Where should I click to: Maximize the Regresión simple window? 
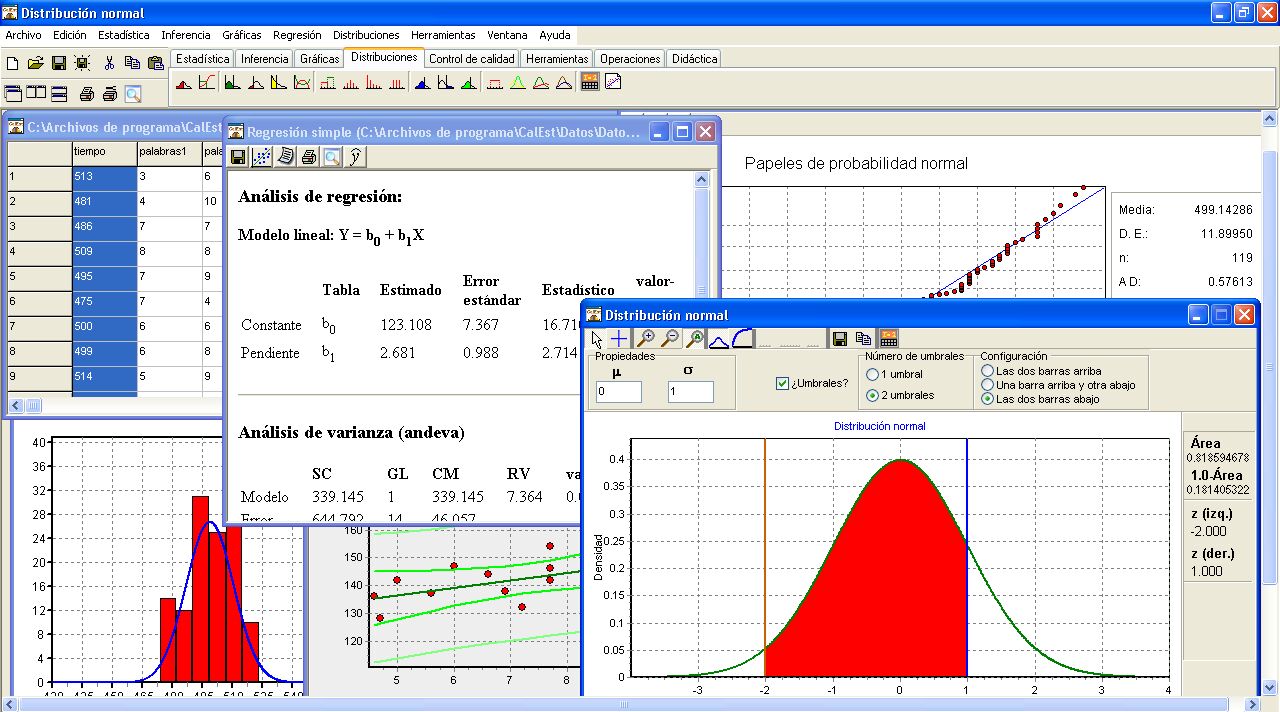[683, 131]
